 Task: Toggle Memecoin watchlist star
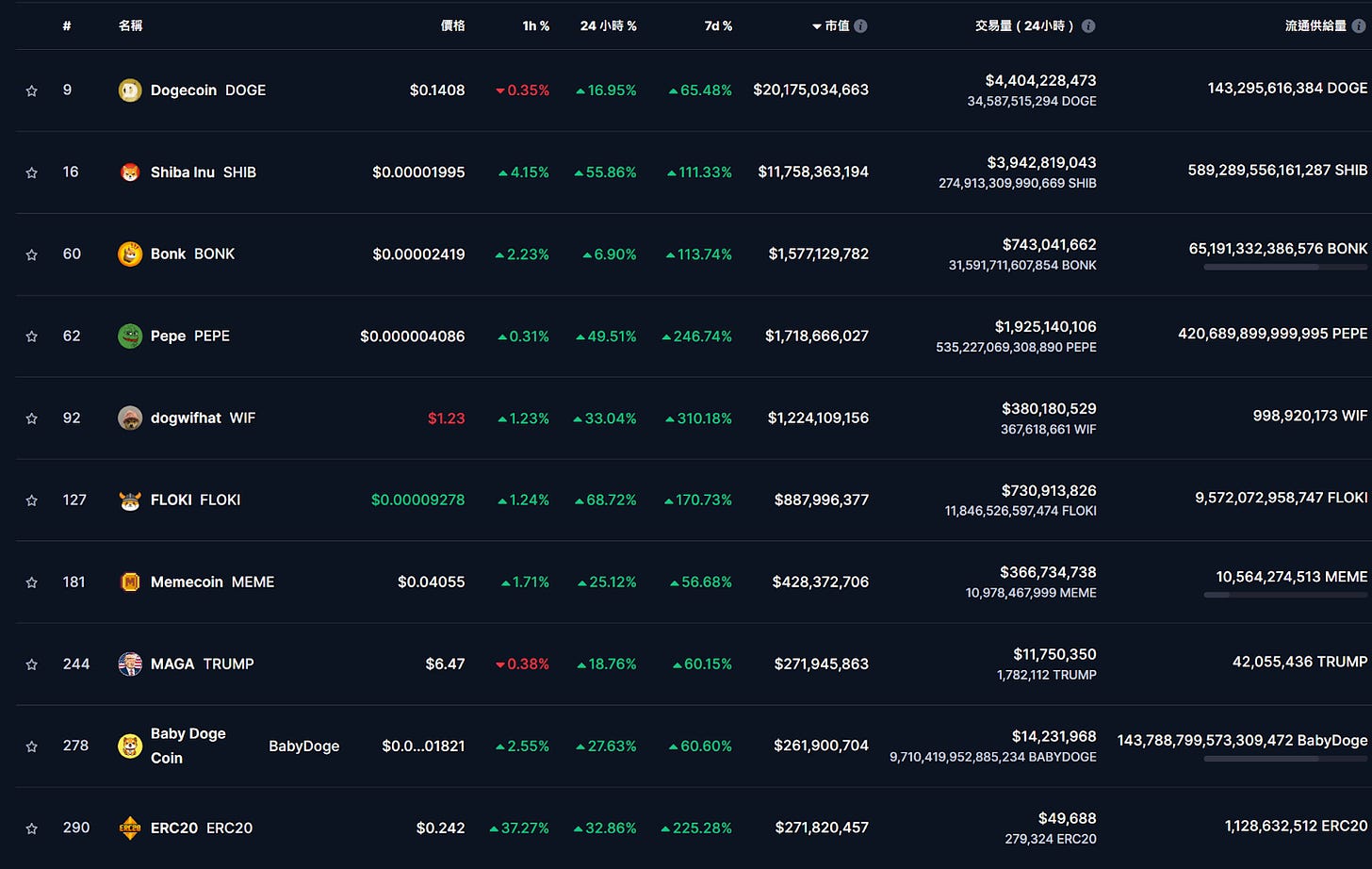[32, 583]
